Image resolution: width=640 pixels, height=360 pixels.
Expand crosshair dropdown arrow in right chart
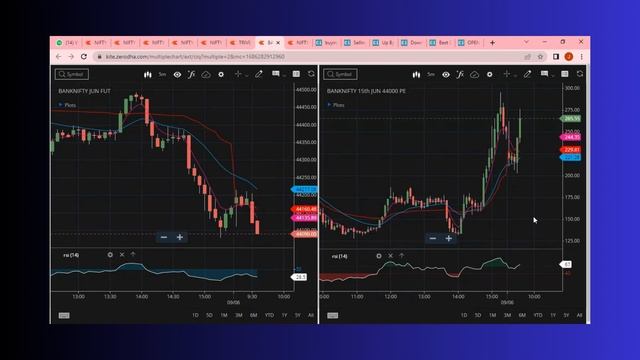pyautogui.click(x=515, y=76)
